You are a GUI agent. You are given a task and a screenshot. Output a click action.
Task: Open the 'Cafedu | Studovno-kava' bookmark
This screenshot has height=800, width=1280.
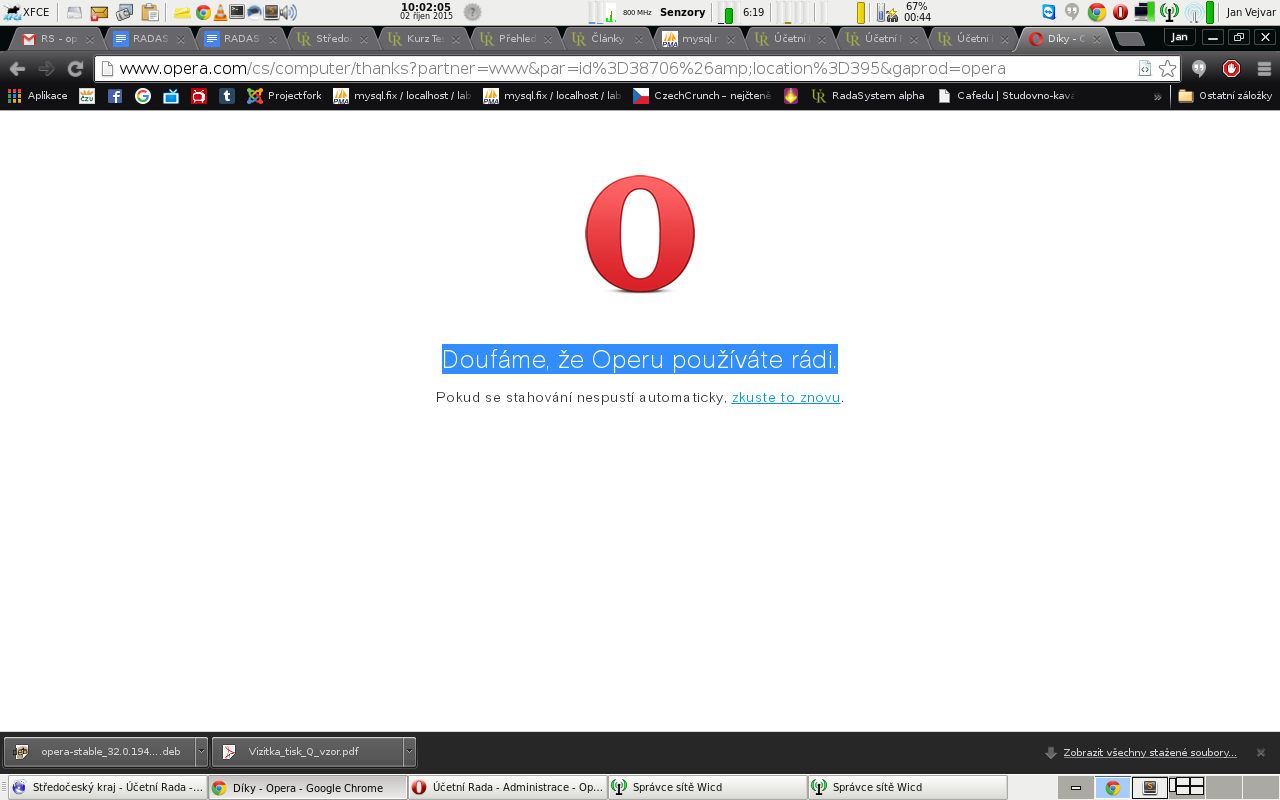coord(1006,96)
